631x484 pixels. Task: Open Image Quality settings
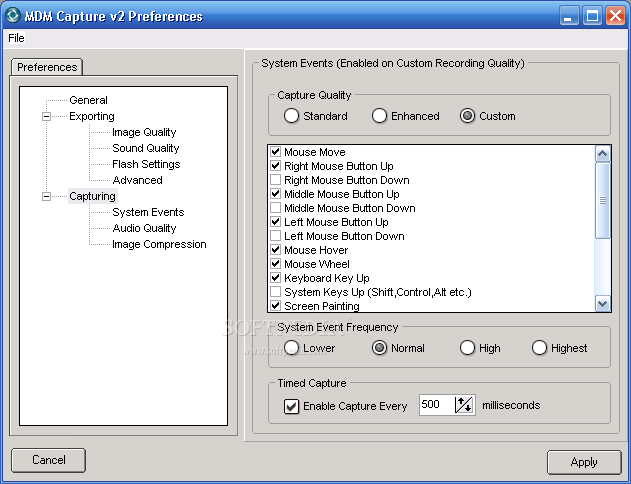coord(144,132)
